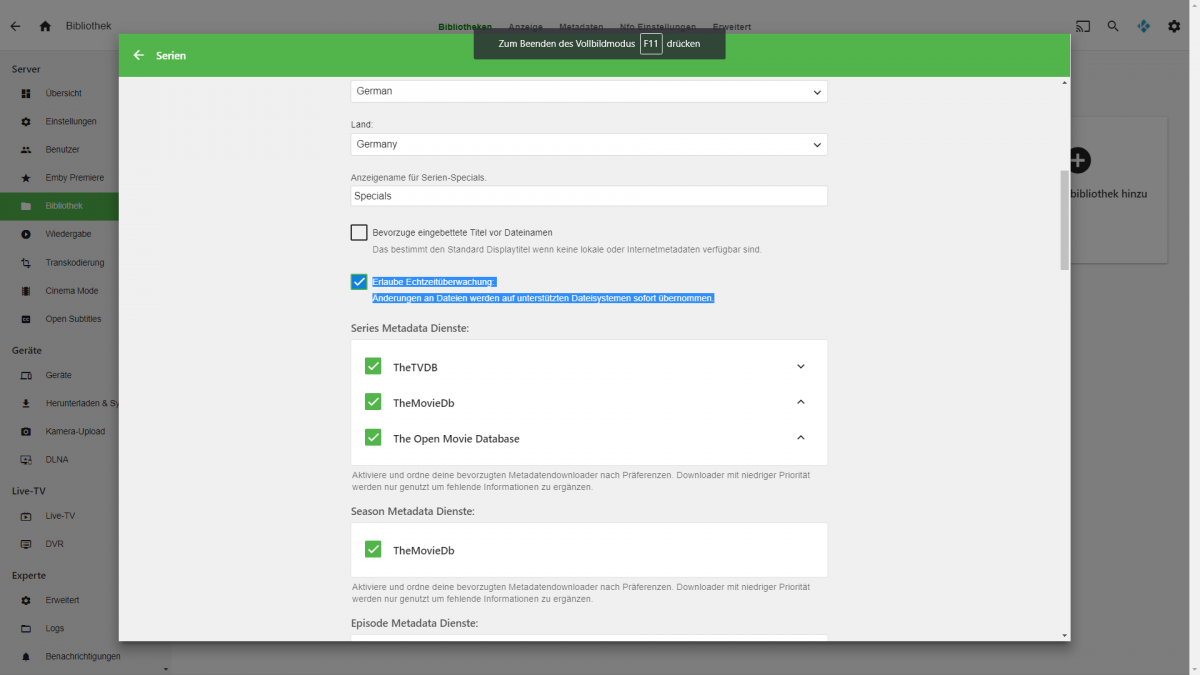1200x675 pixels.
Task: Open the Erweitert tab at top
Action: (731, 27)
